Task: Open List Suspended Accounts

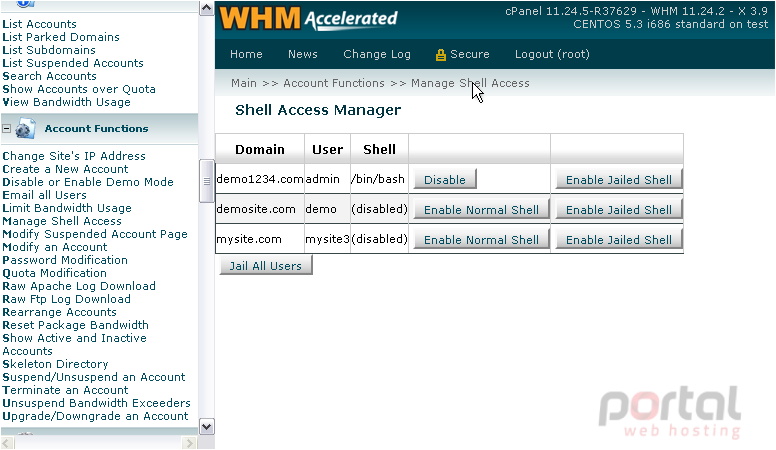Action: (73, 63)
